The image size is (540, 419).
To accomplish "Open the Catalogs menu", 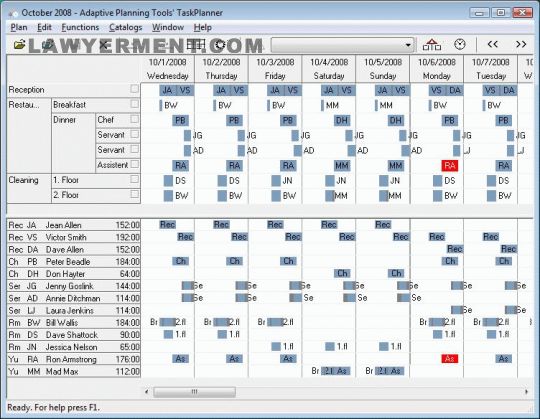I will tap(126, 27).
